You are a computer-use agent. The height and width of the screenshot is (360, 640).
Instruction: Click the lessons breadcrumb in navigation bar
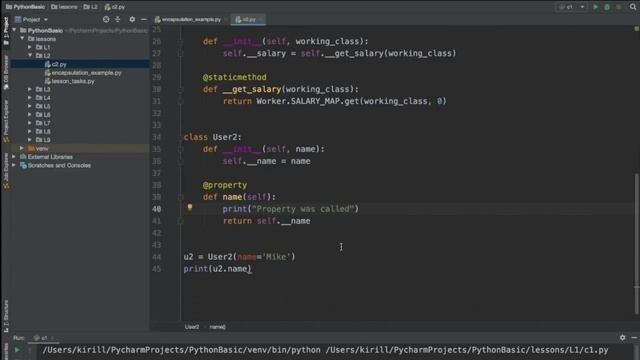pyautogui.click(x=64, y=7)
